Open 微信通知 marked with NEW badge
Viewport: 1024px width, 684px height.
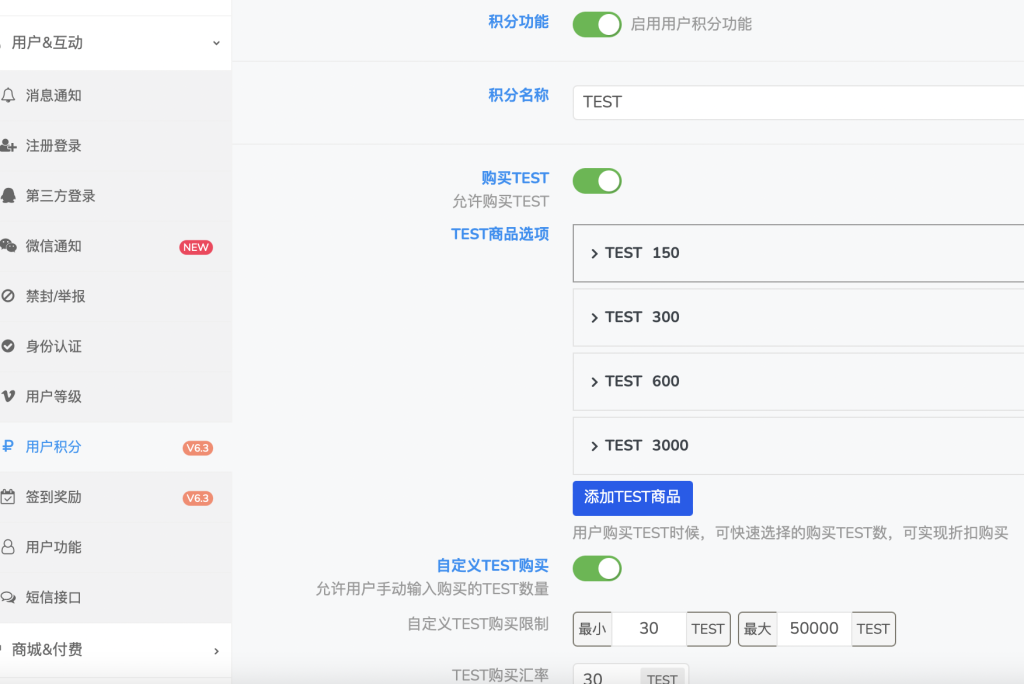[11, 246]
